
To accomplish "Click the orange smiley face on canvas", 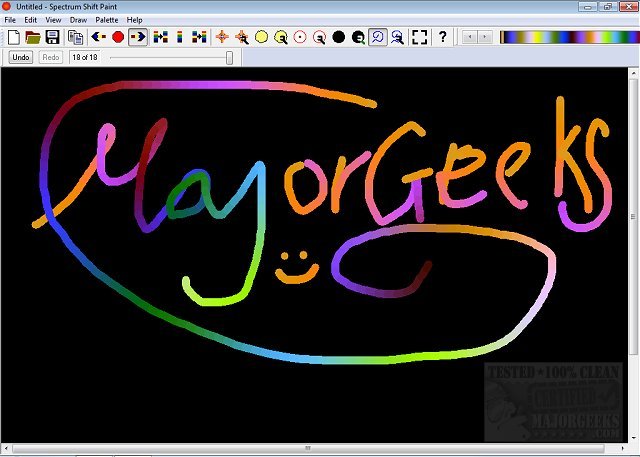I will (x=297, y=268).
